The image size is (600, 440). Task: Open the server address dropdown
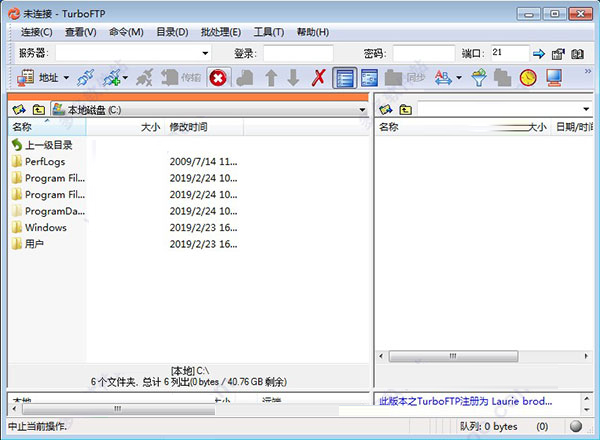205,53
